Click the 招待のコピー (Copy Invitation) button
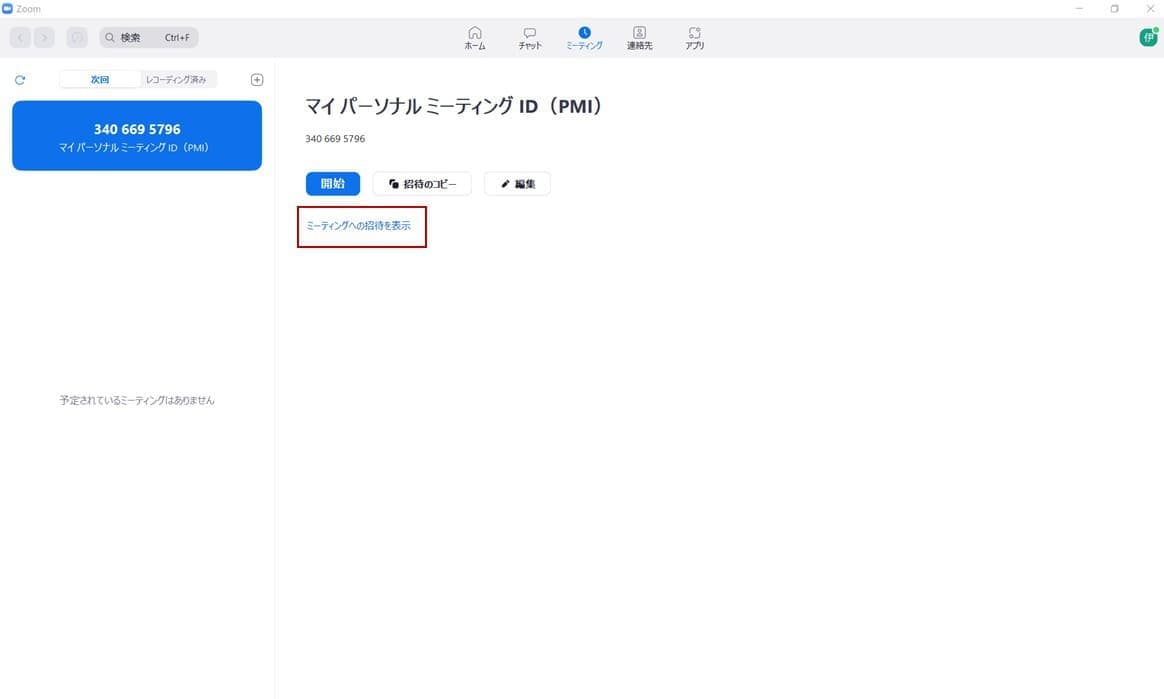Image resolution: width=1164 pixels, height=699 pixels. click(422, 184)
